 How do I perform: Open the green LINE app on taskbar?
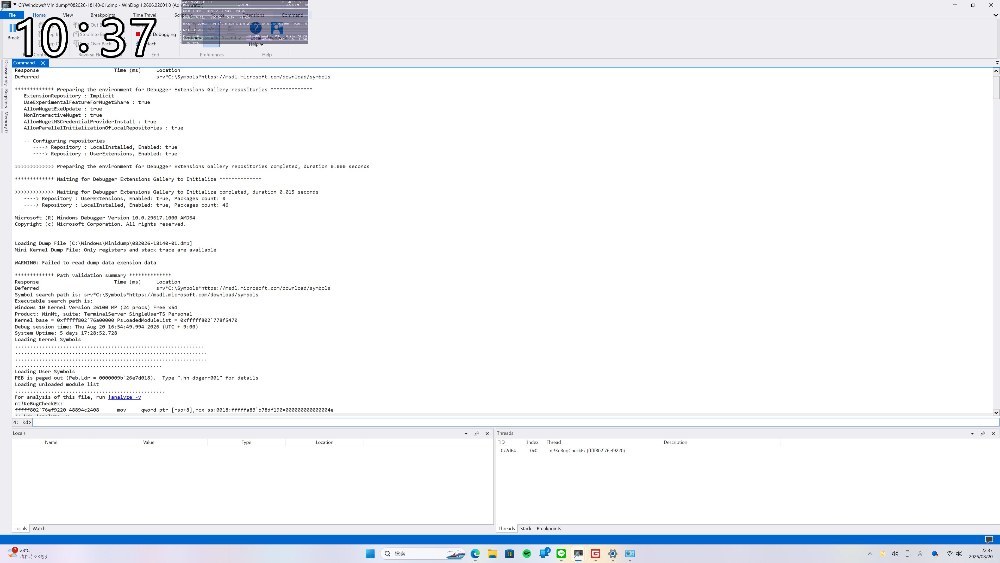coord(561,553)
